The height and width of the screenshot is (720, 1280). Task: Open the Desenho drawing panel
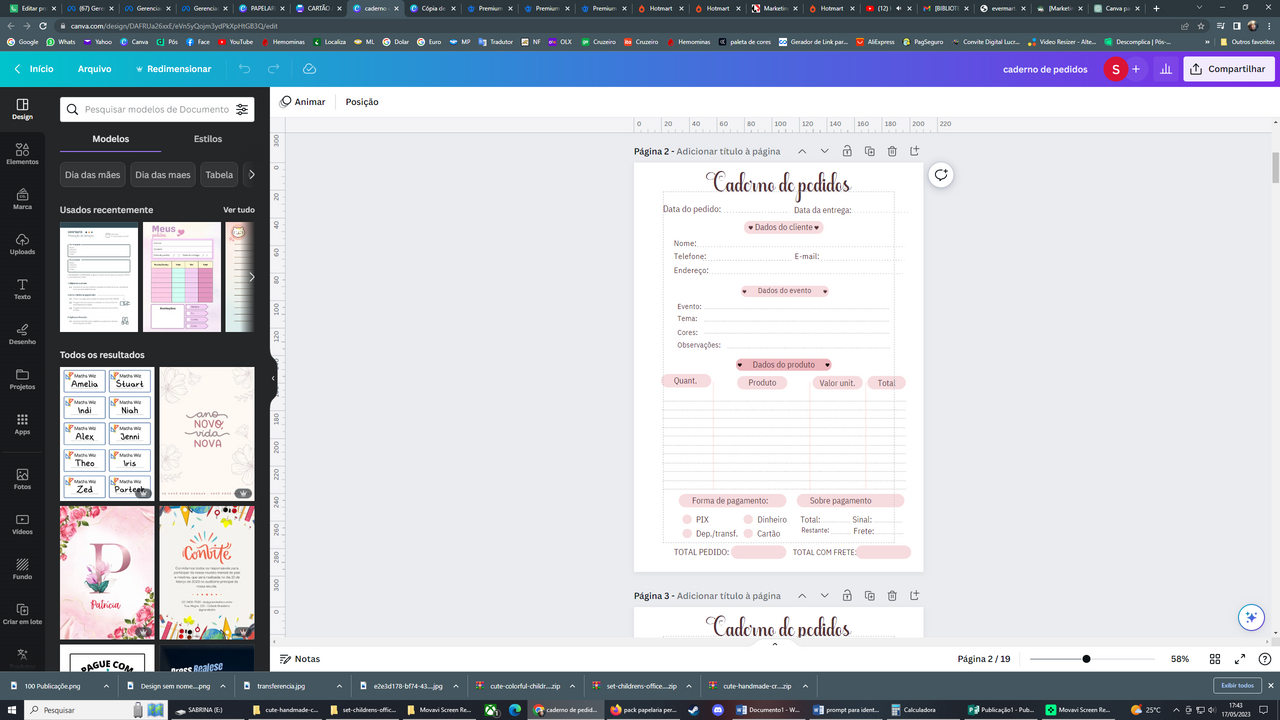22,334
